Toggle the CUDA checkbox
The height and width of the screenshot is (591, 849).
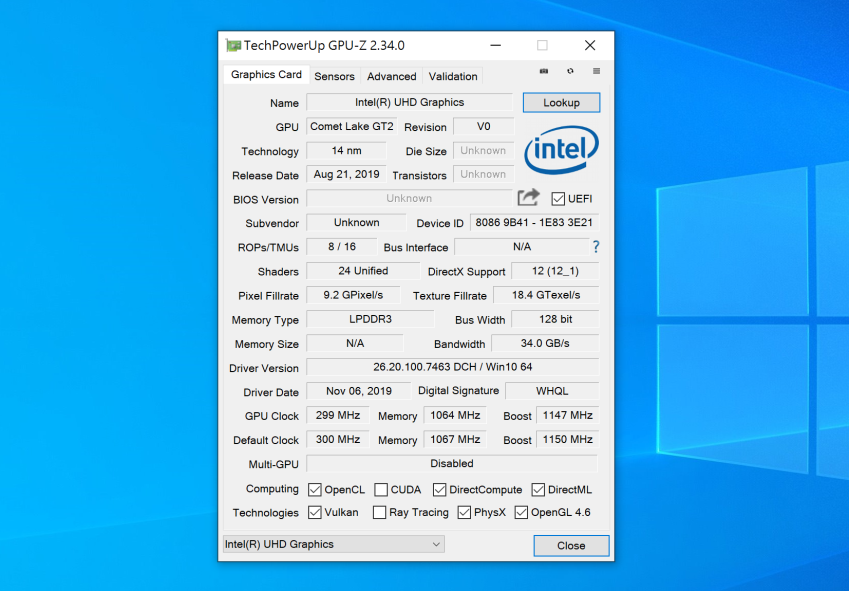pos(381,490)
